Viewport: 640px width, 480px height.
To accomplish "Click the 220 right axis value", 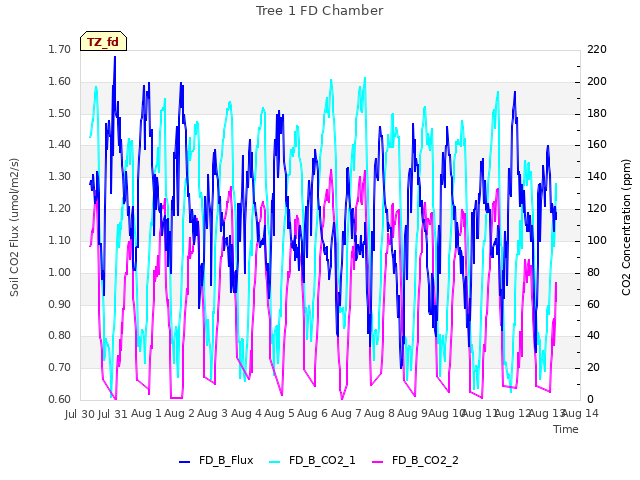I will [x=597, y=49].
